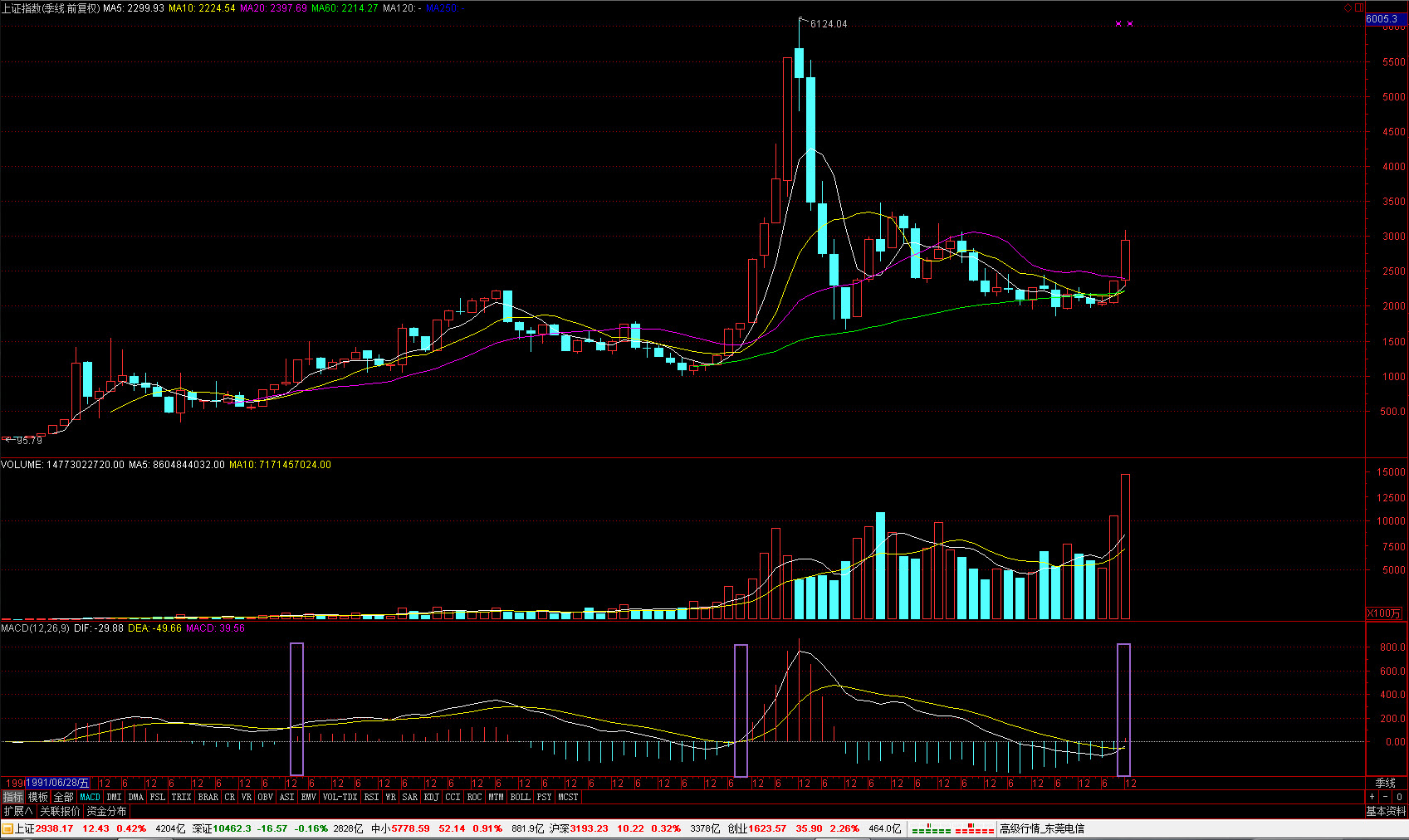The width and height of the screenshot is (1409, 840).
Task: Select the VR indicator tab
Action: 247,797
